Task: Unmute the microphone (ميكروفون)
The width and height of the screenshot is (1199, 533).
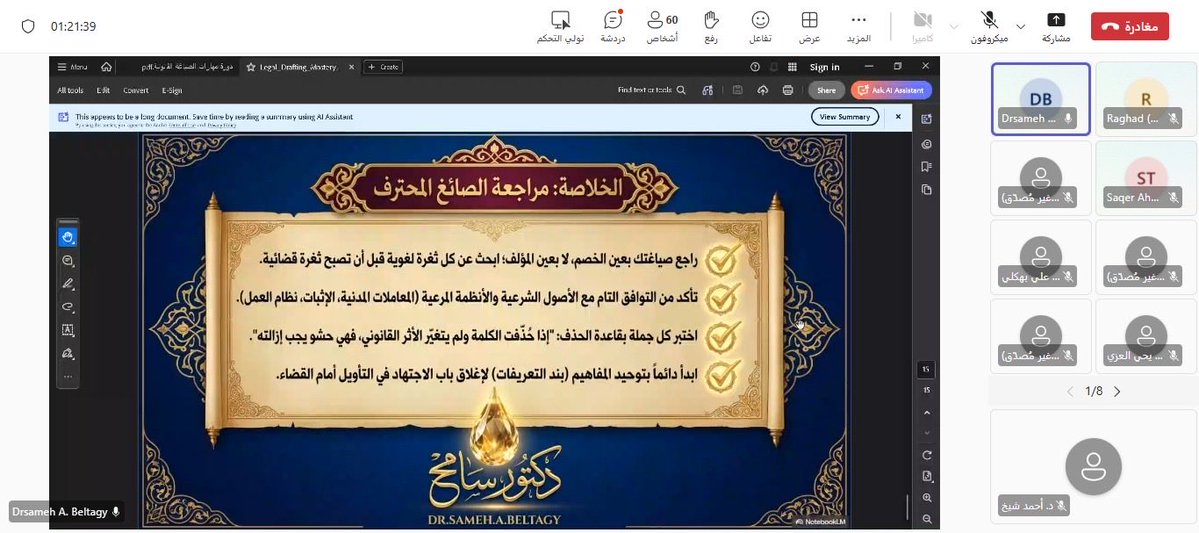Action: 990,27
